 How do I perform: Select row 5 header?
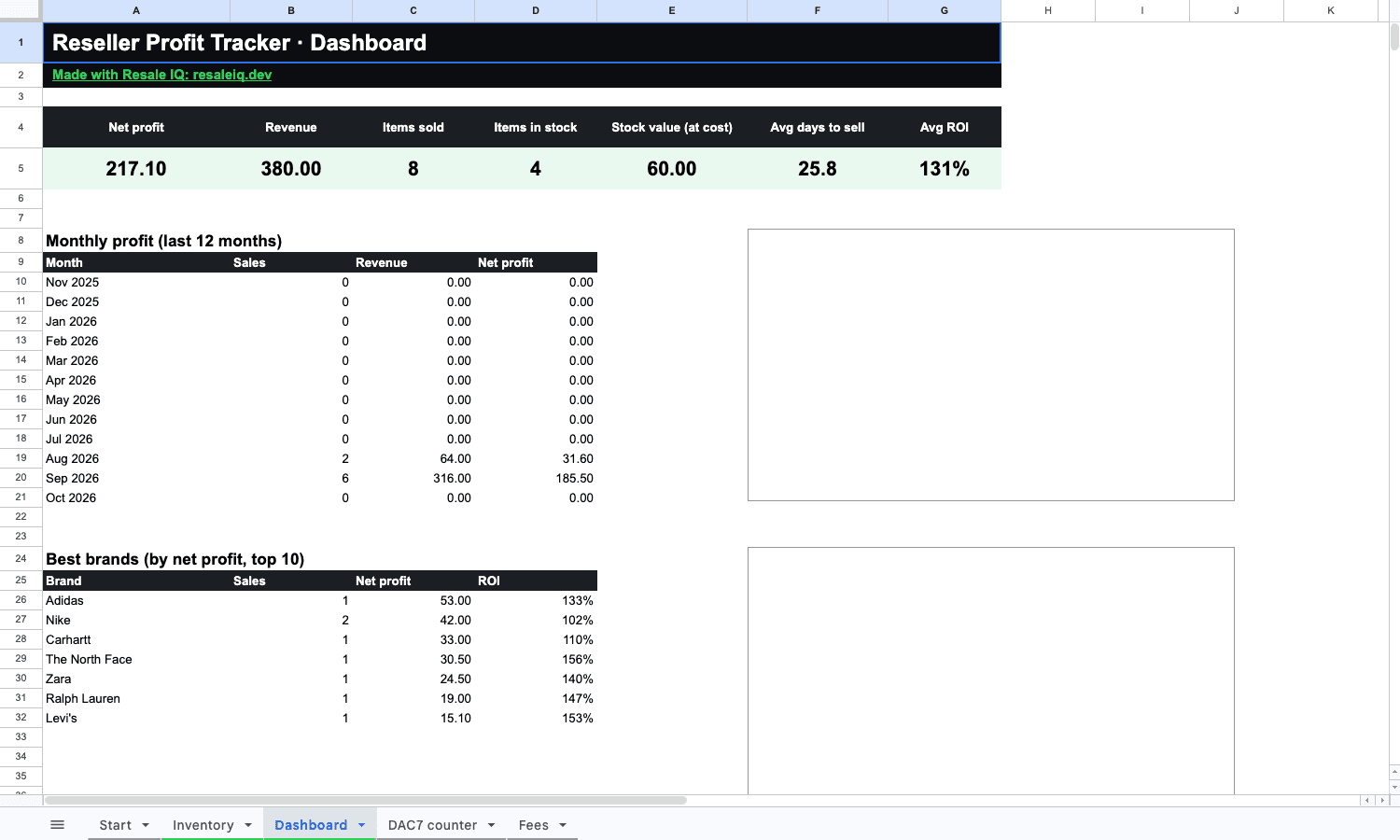tap(21, 168)
